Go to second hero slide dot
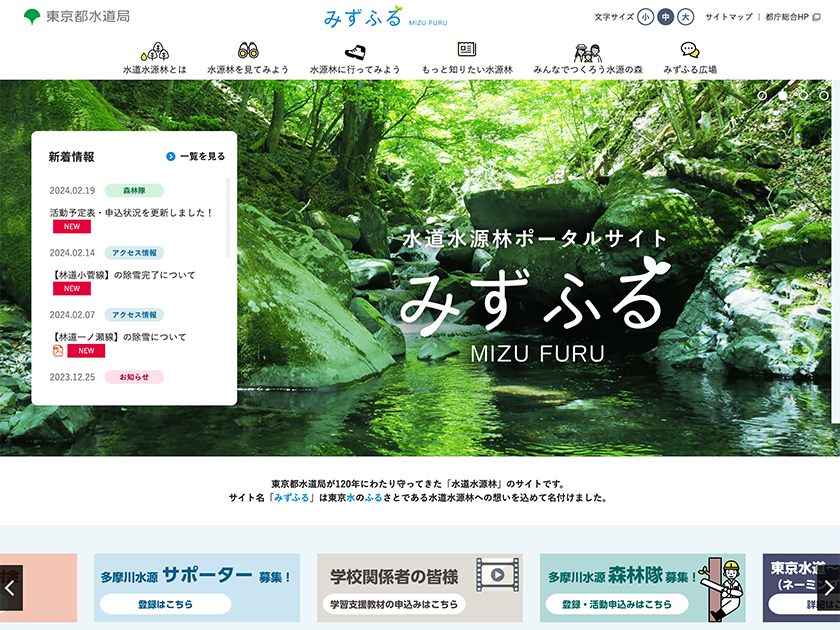Viewport: 840px width, 630px height. coord(783,96)
